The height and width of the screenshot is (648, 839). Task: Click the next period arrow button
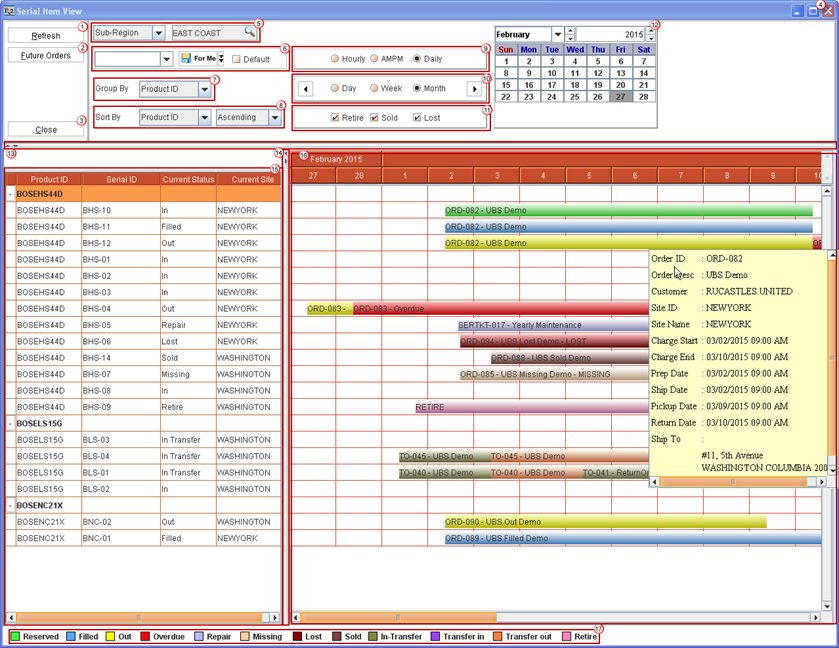pyautogui.click(x=475, y=89)
